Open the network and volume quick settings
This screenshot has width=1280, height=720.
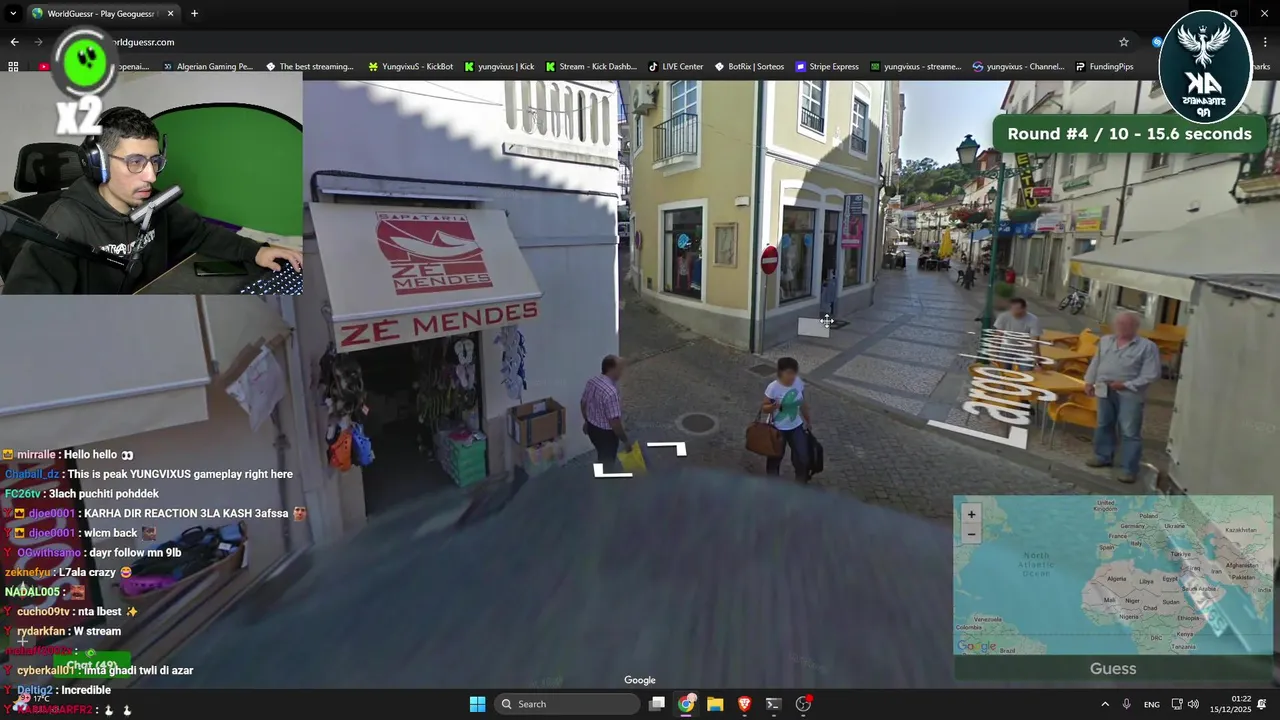(1185, 704)
